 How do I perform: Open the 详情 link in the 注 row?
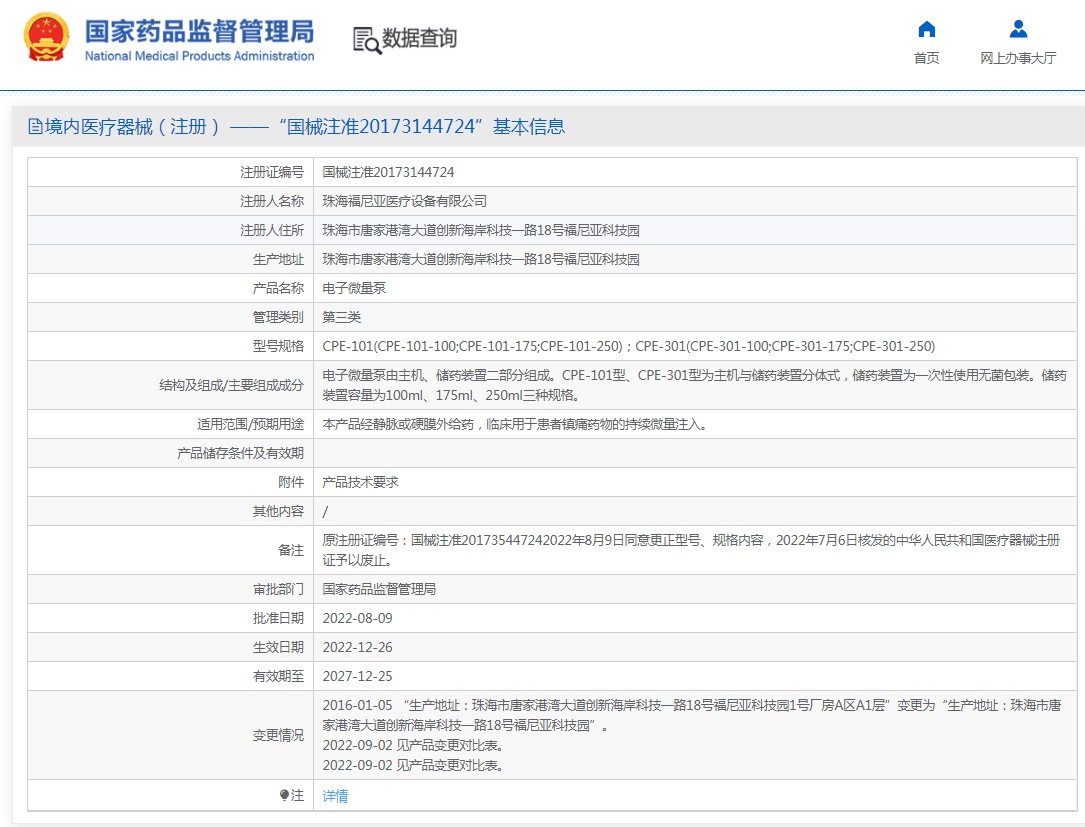[x=335, y=796]
